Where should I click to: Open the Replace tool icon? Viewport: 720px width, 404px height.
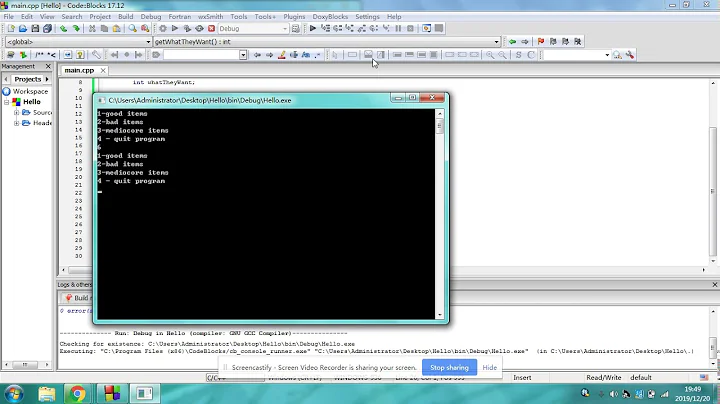145,28
